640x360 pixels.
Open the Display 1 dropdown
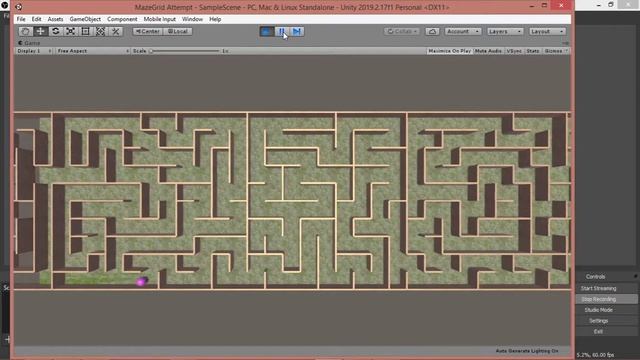point(34,51)
